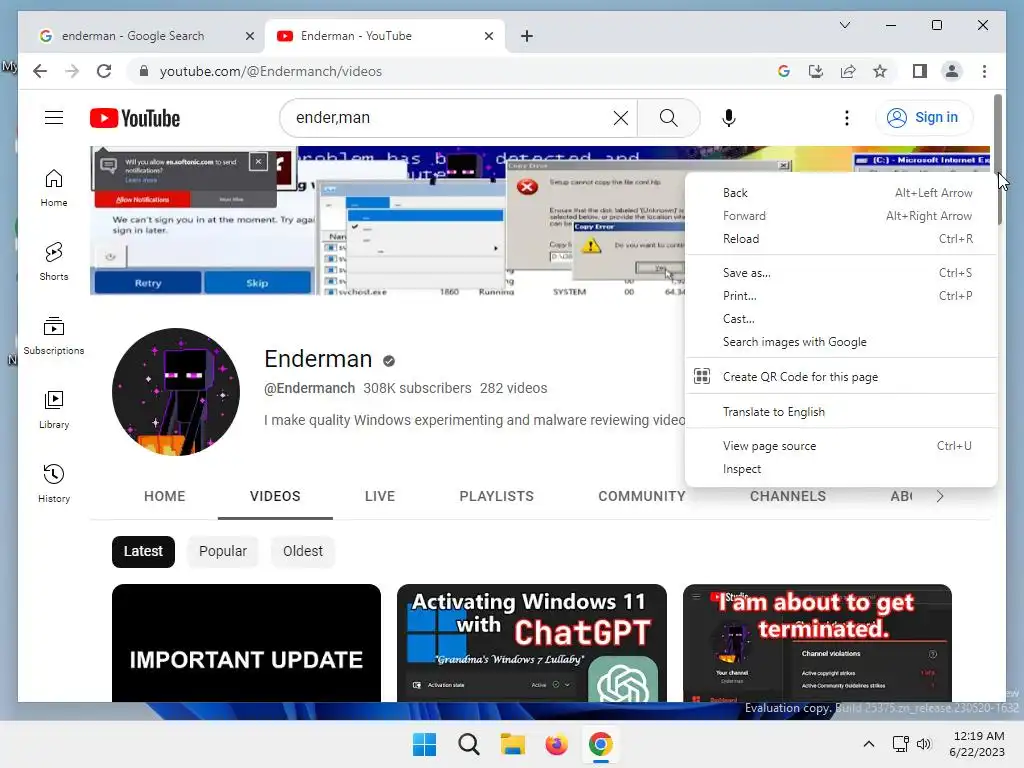
Task: Open Subscriptions in the sidebar
Action: click(54, 336)
